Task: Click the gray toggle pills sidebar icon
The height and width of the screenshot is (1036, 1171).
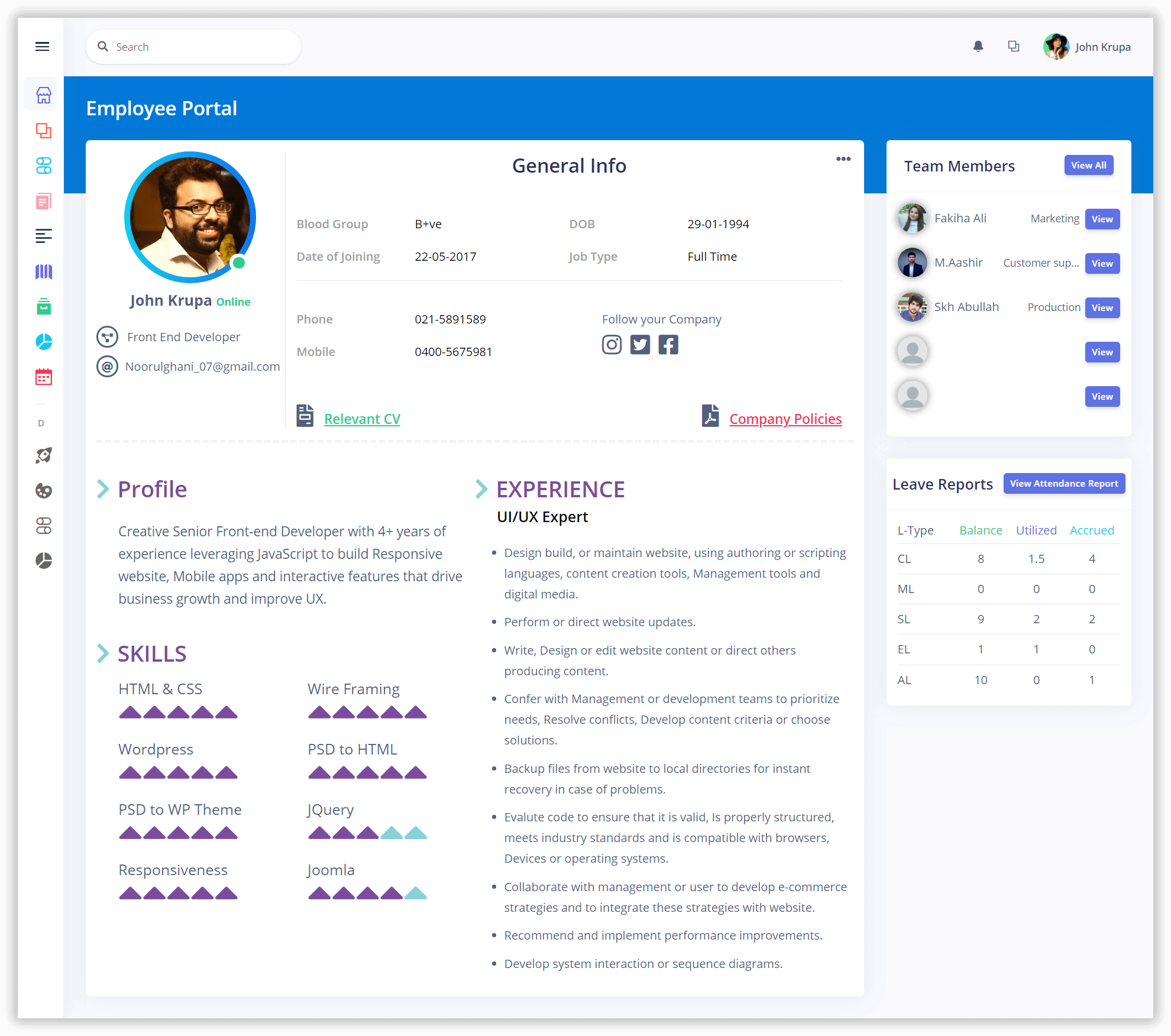Action: (x=44, y=526)
